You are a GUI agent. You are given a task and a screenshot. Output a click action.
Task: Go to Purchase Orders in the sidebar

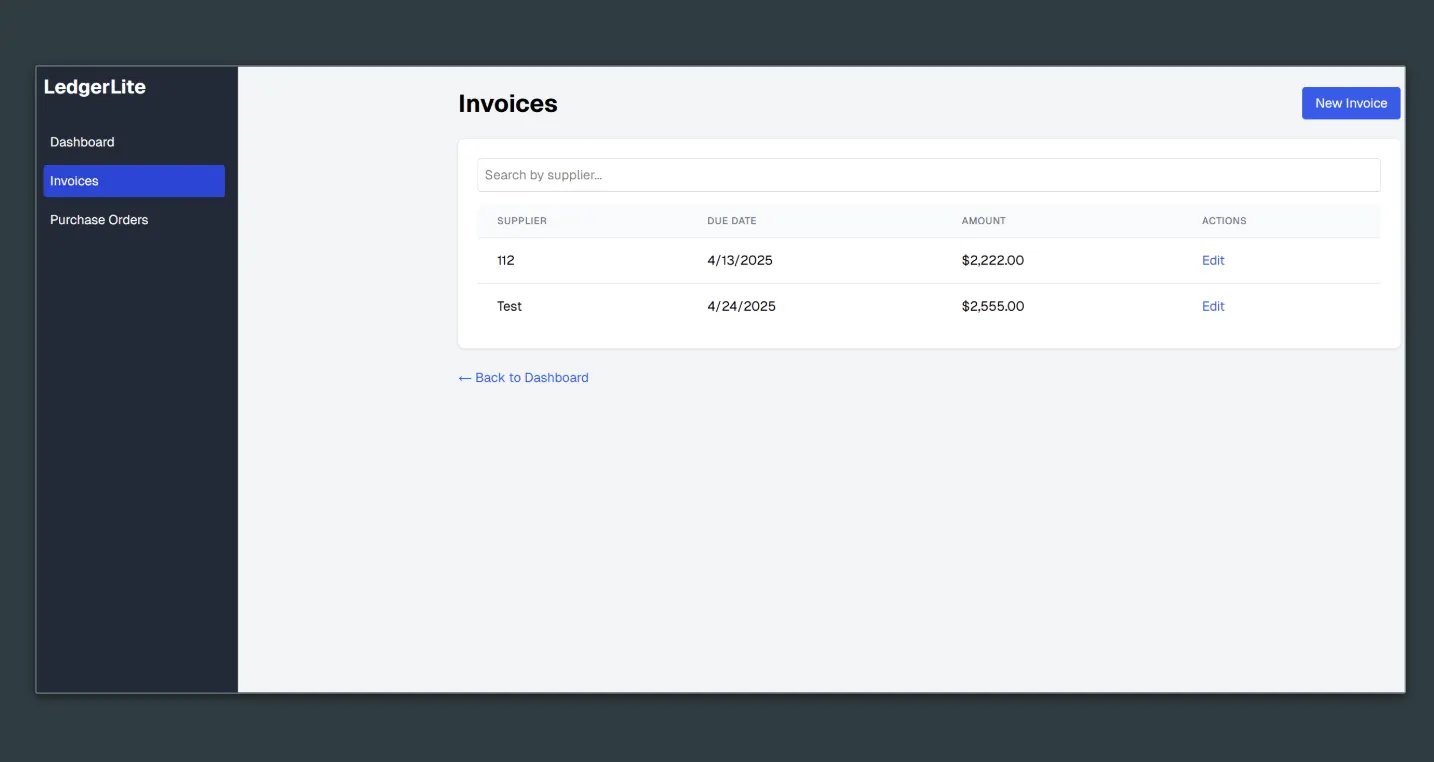99,220
